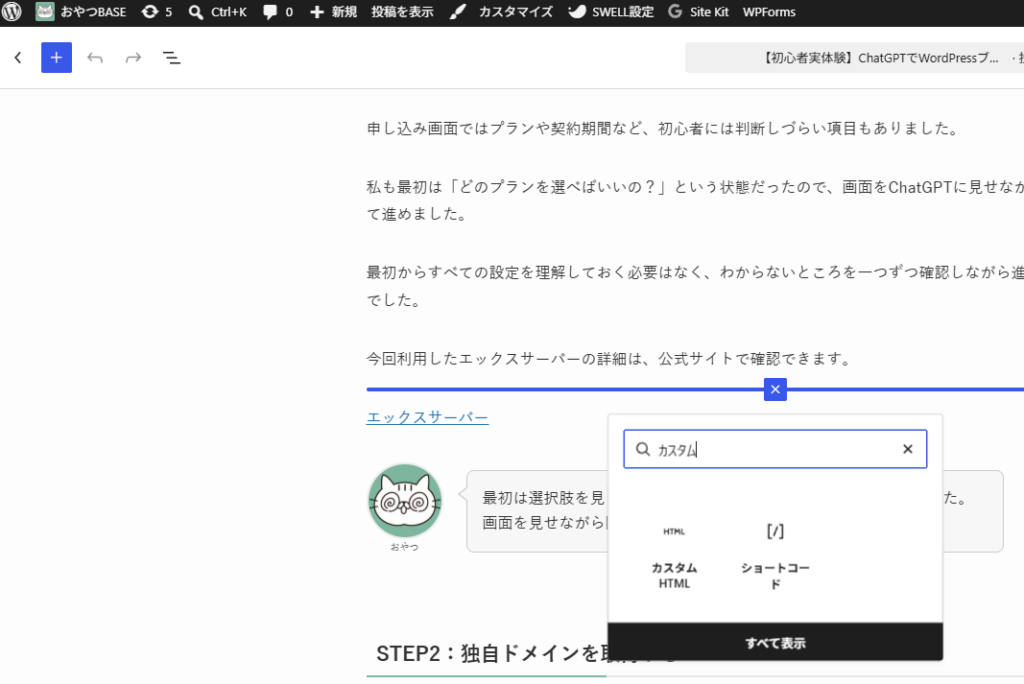Select paragraph starting 申し込み画面ではプラン
1024x684 pixels.
point(663,129)
